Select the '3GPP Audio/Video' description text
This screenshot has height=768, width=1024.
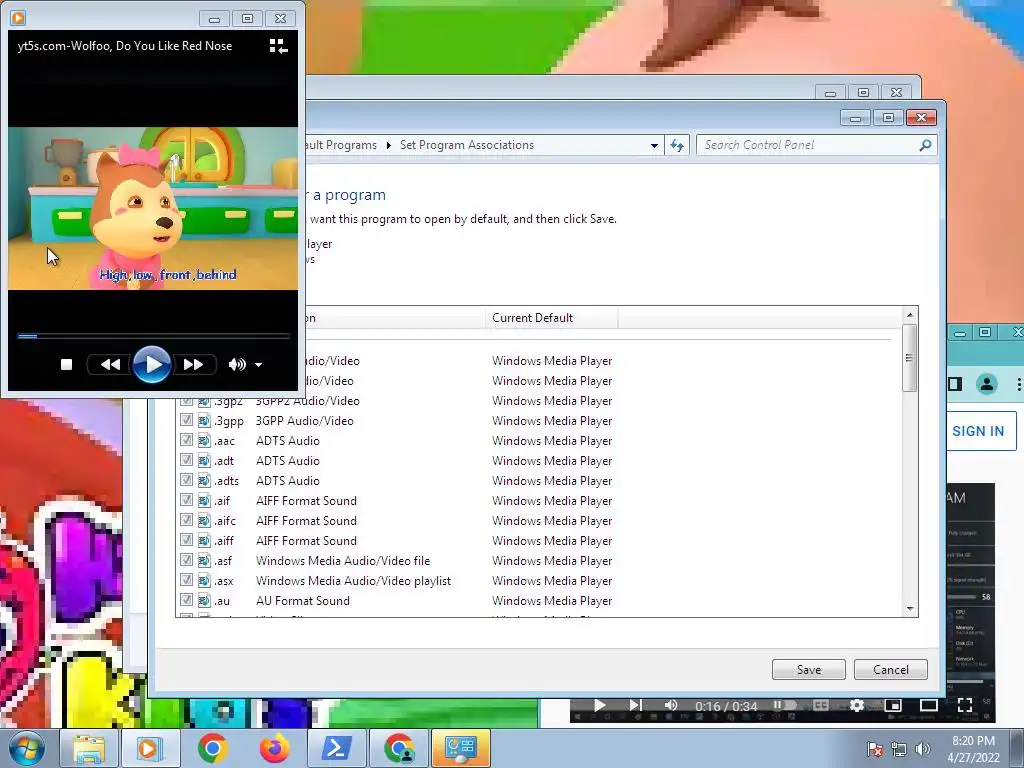[305, 421]
